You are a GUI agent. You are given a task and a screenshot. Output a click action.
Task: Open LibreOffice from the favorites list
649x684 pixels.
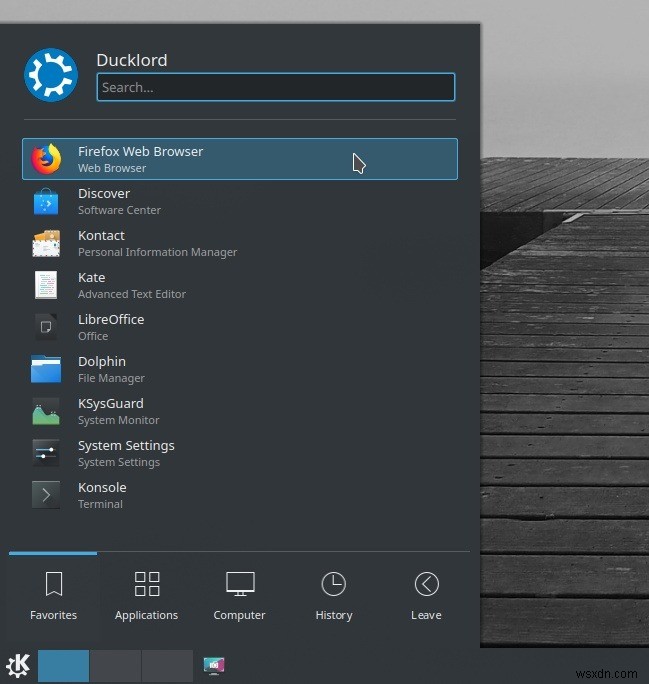[x=239, y=327]
